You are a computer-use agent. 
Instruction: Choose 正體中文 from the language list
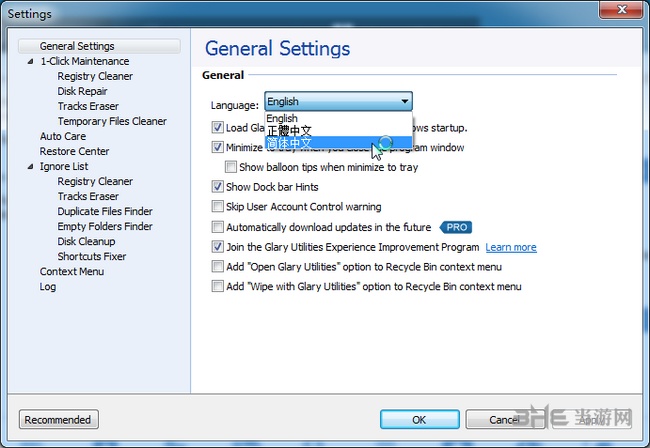click(338, 131)
